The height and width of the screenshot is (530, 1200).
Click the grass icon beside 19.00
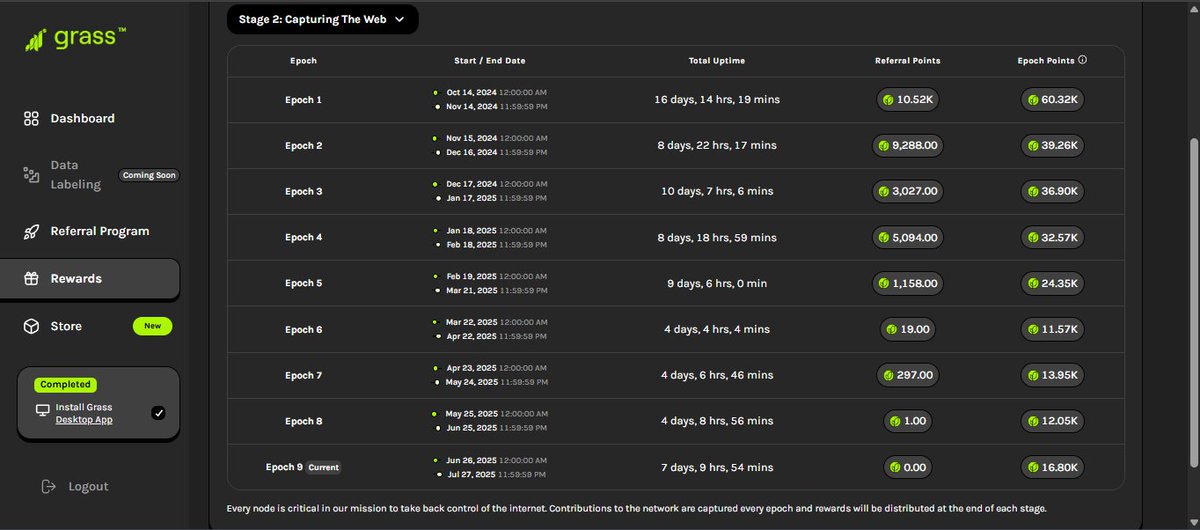891,329
